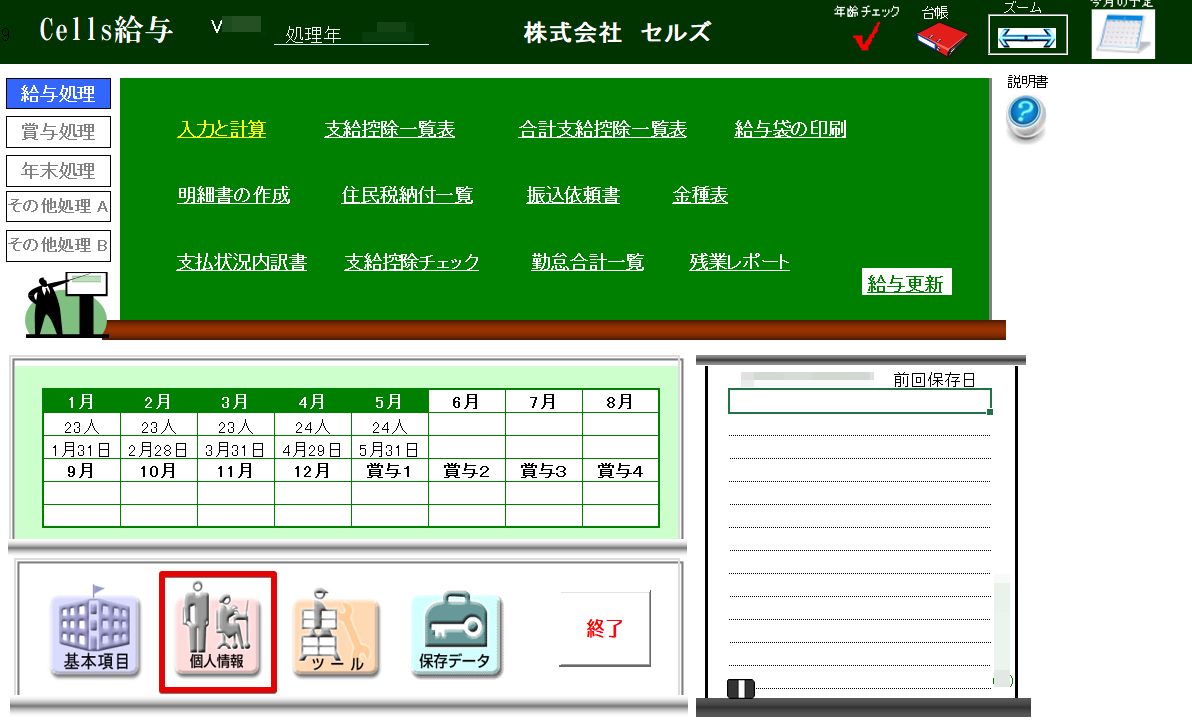Click the ズーム zoom arrows icon
Image resolution: width=1192 pixels, height=728 pixels.
(x=1027, y=35)
